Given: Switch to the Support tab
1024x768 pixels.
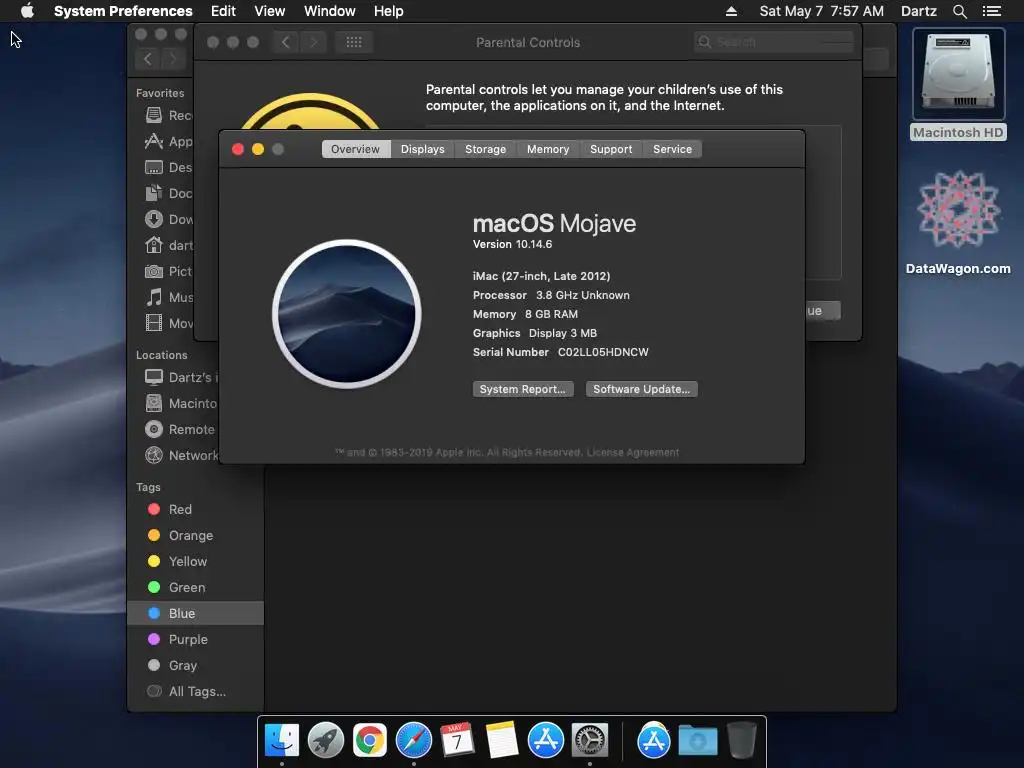Looking at the screenshot, I should 611,149.
